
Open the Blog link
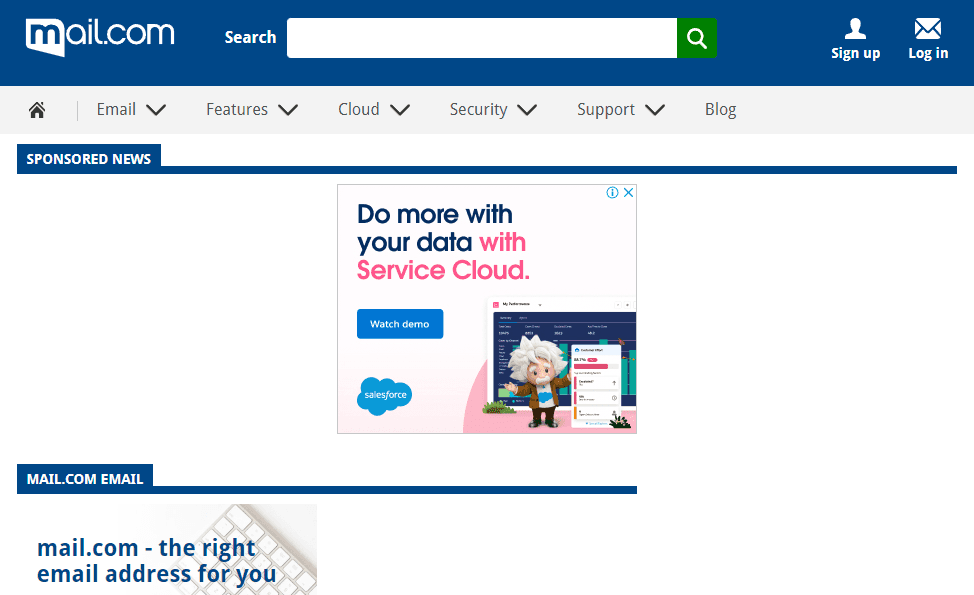coord(721,109)
